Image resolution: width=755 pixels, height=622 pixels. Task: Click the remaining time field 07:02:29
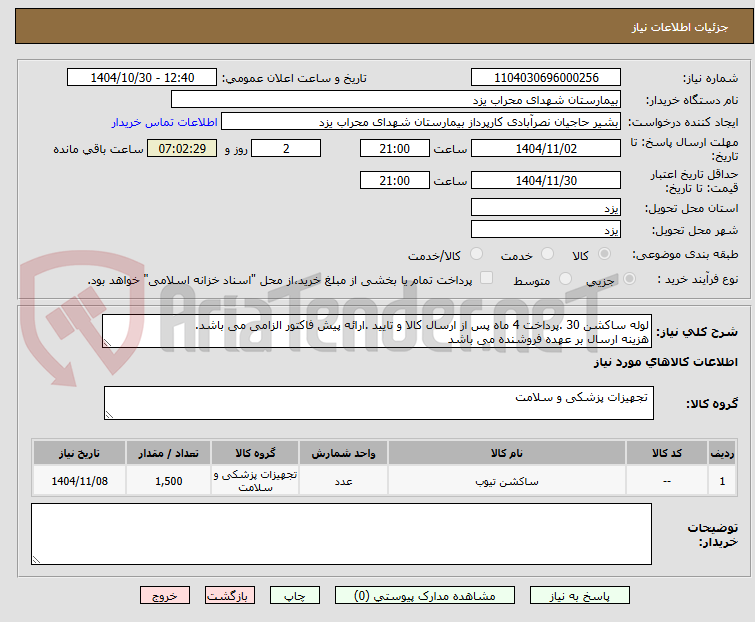182,148
